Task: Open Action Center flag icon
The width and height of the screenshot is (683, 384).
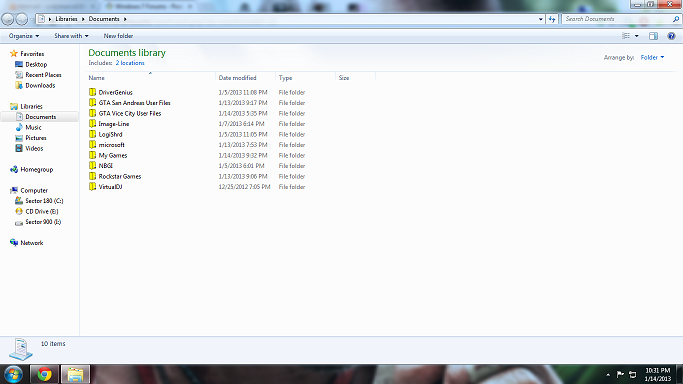Action: click(x=620, y=374)
